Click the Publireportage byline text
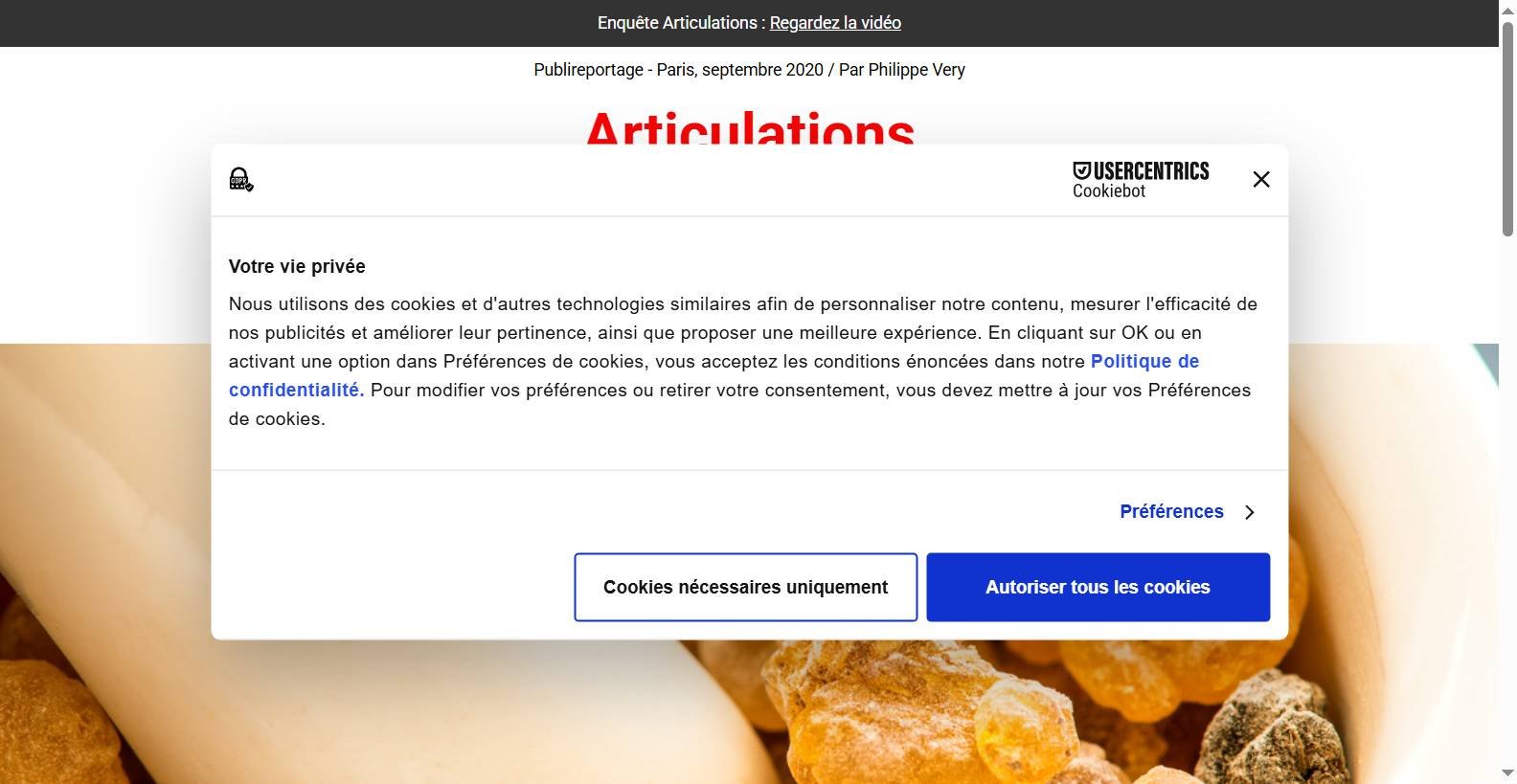The height and width of the screenshot is (784, 1517). [x=749, y=70]
